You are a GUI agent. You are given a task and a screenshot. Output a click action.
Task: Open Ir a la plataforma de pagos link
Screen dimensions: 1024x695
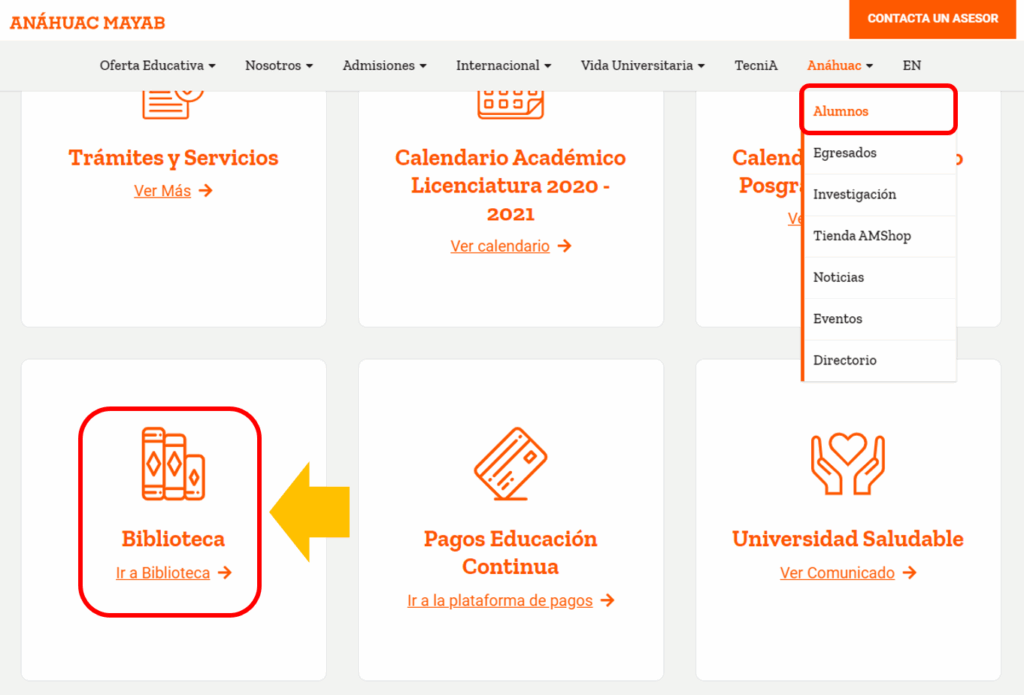point(500,601)
